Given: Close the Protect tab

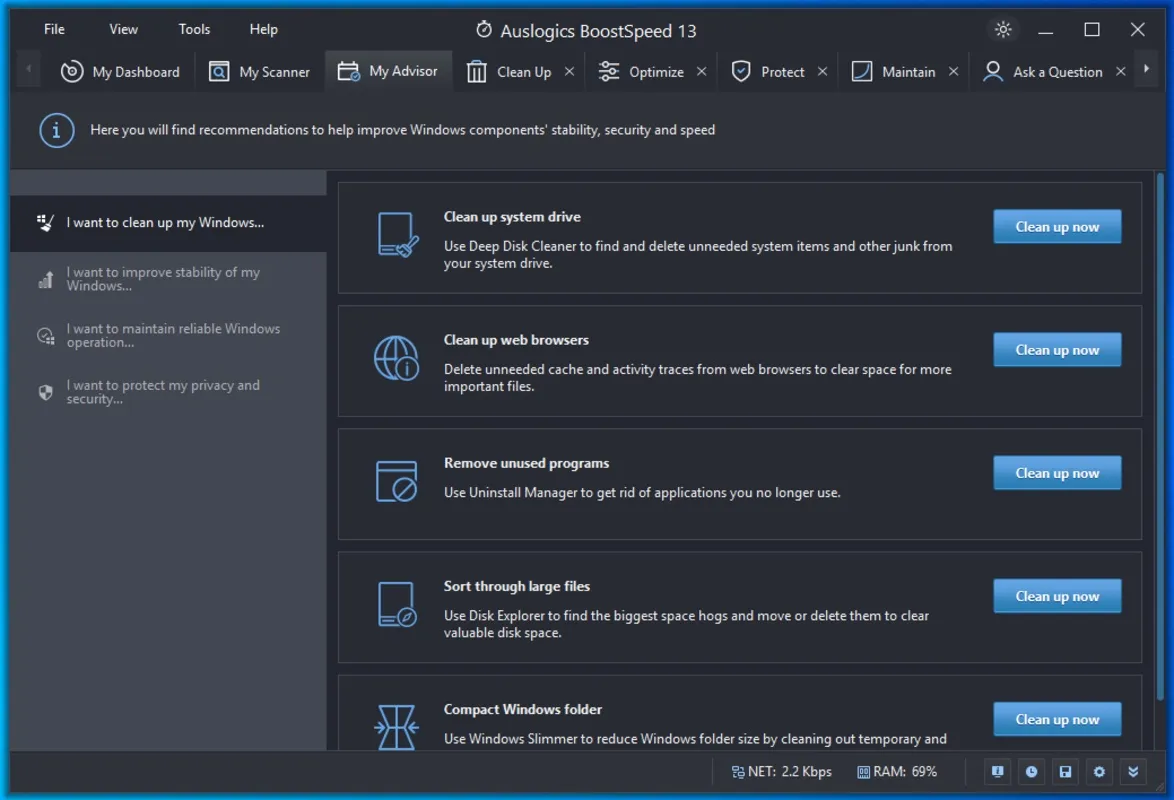Looking at the screenshot, I should pyautogui.click(x=822, y=71).
